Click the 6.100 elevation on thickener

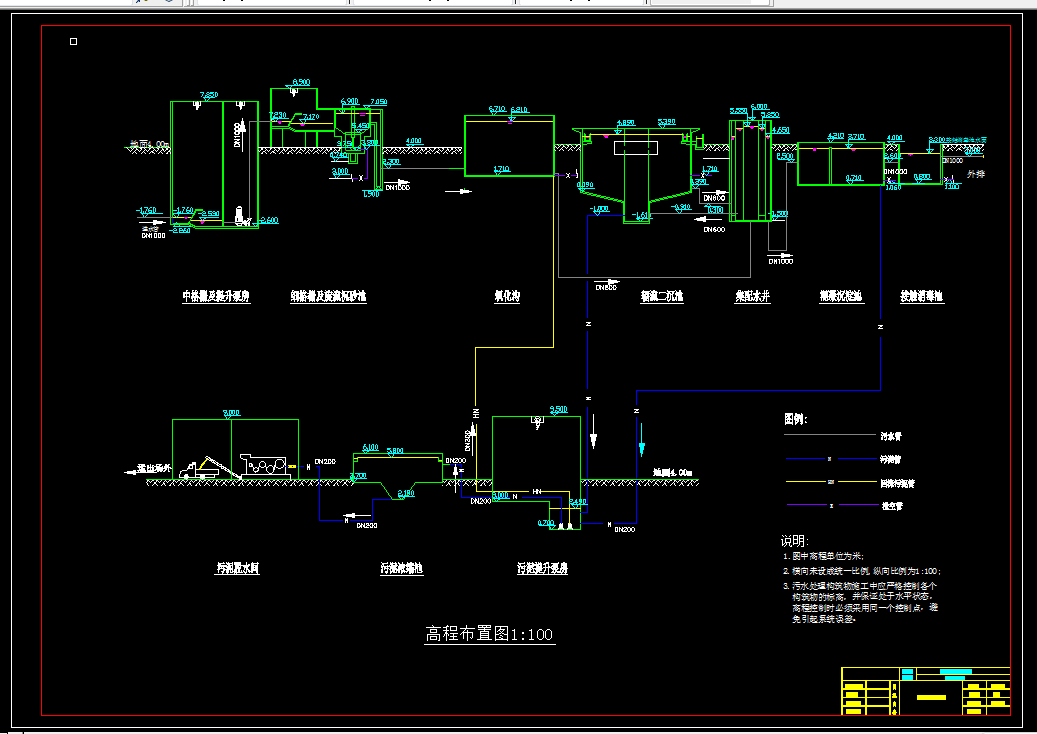pos(370,448)
